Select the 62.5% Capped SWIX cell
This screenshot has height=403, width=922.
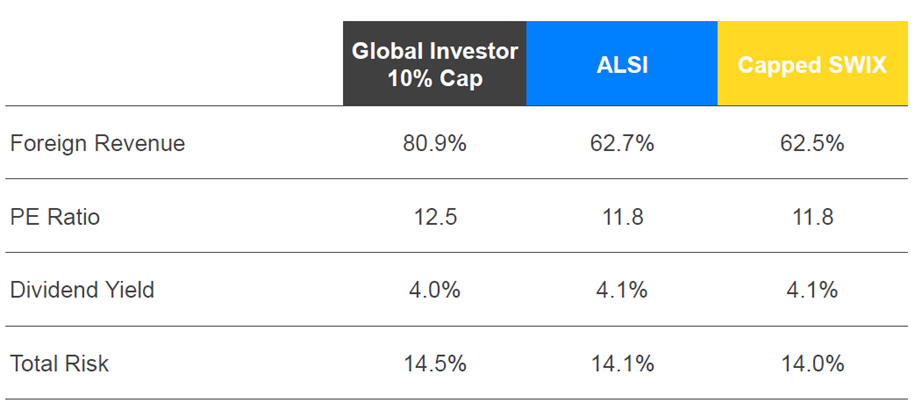pos(811,143)
